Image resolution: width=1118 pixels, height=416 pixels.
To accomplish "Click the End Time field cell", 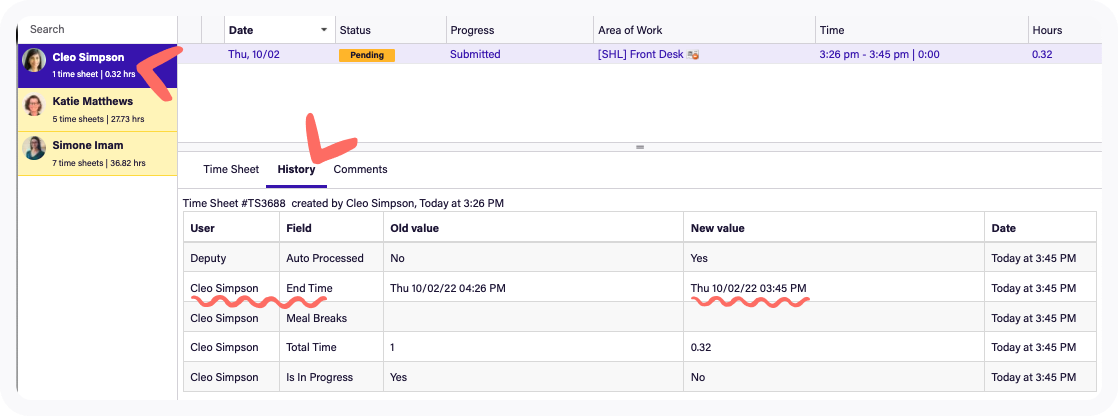I will 331,288.
